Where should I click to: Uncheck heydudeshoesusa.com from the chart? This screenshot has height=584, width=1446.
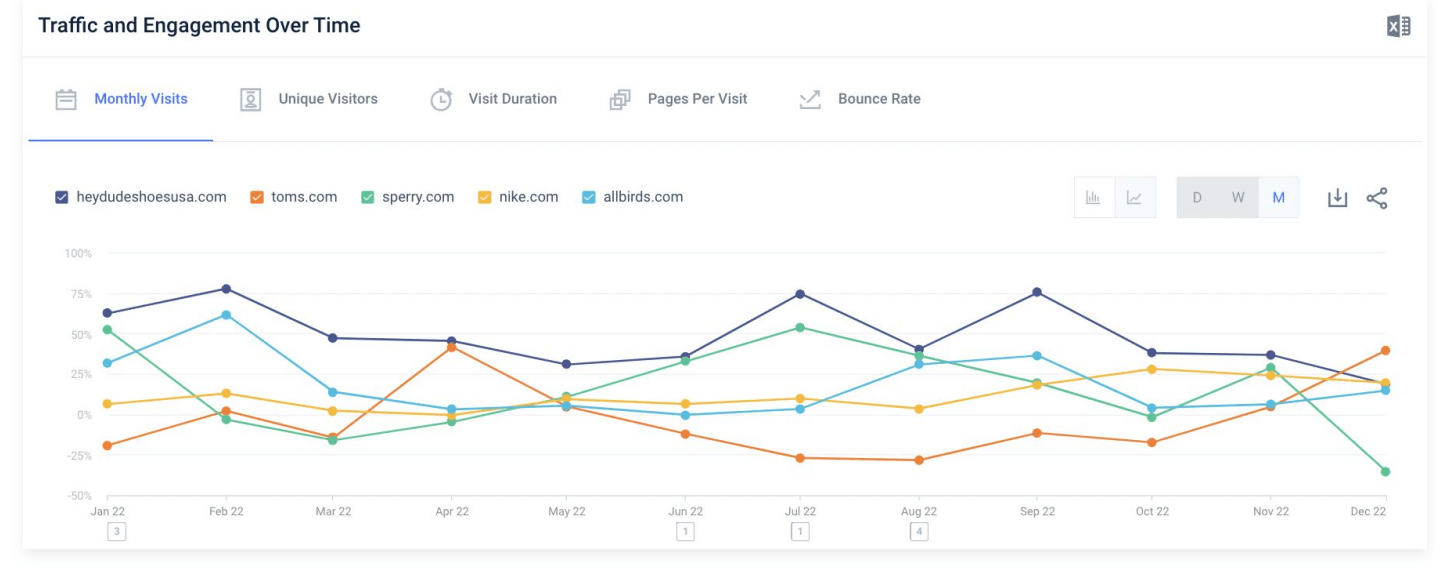point(62,197)
